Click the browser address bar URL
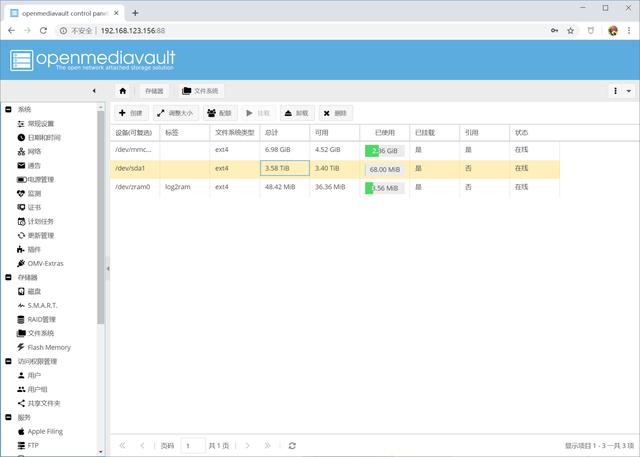Viewport: 640px width, 457px height. pos(133,31)
